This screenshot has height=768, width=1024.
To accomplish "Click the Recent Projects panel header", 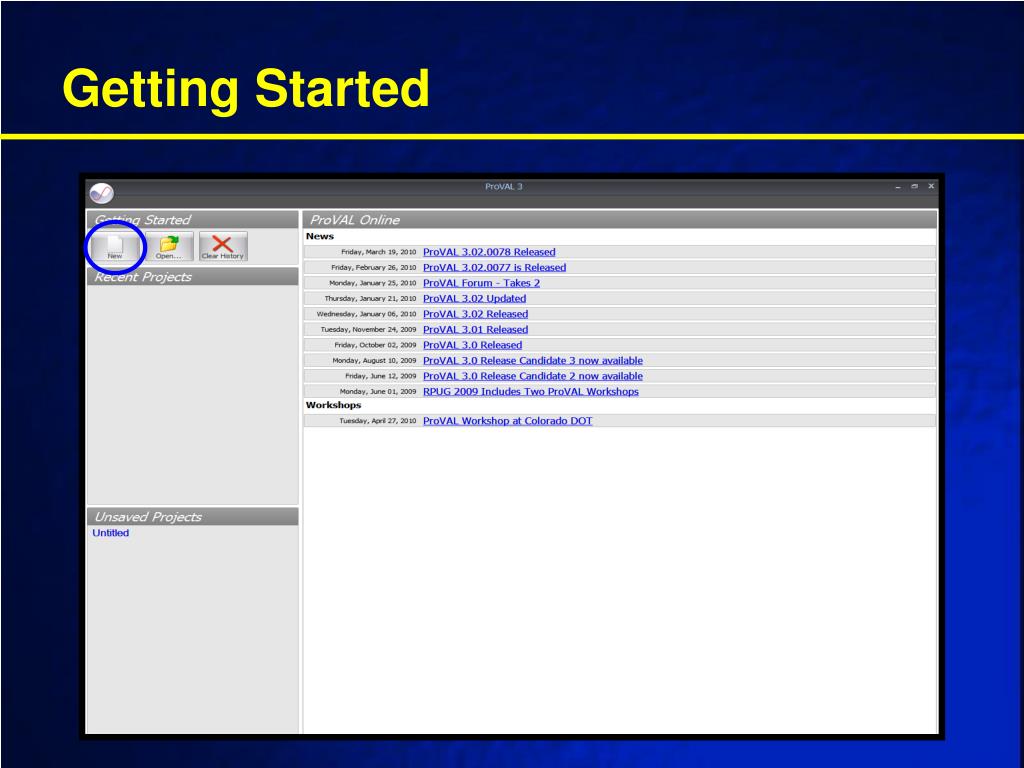I will coord(193,277).
